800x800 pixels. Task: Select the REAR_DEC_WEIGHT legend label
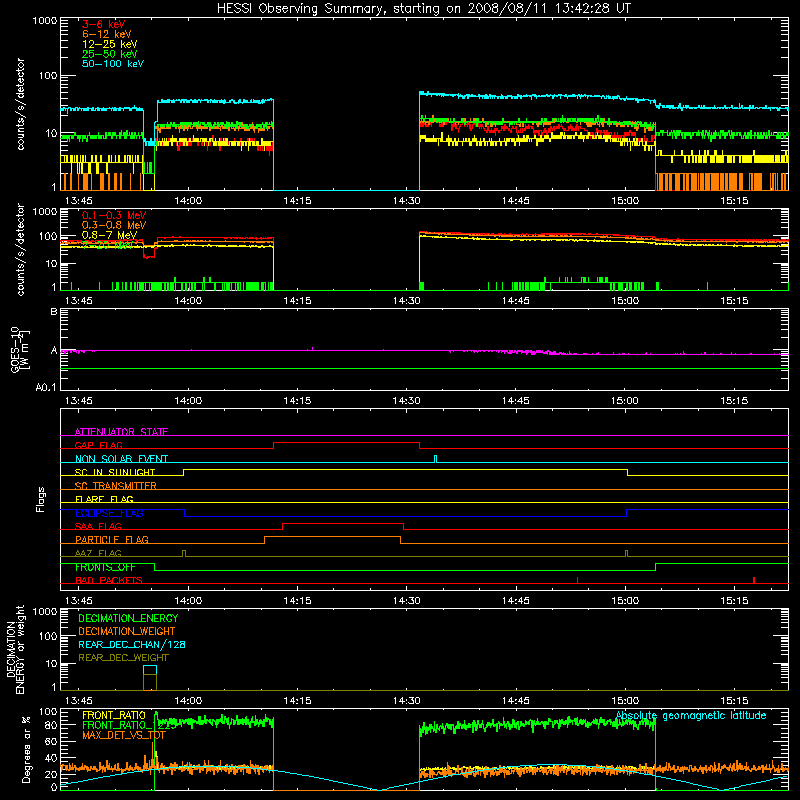click(123, 658)
